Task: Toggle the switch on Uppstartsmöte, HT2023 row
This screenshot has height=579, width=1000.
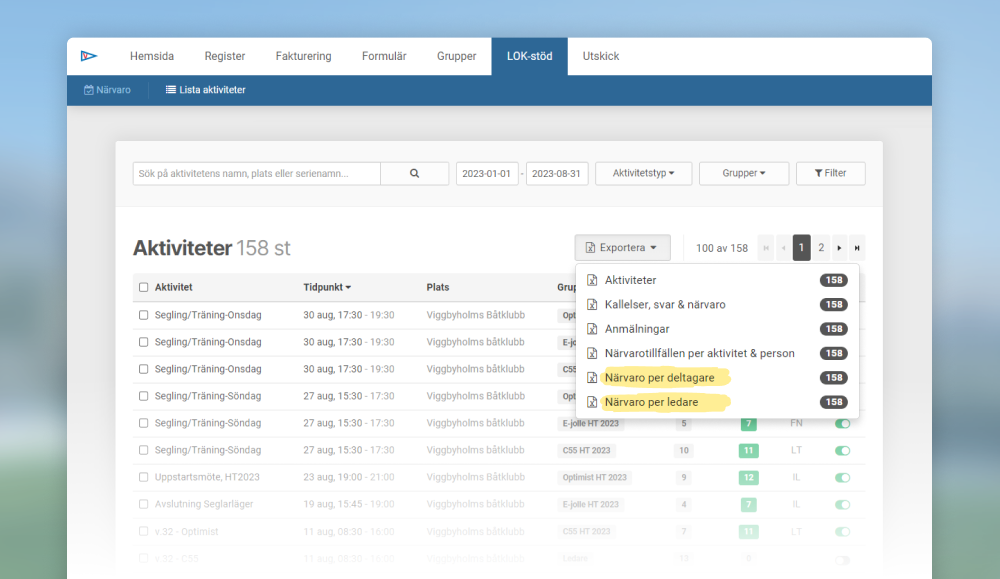Action: point(842,478)
